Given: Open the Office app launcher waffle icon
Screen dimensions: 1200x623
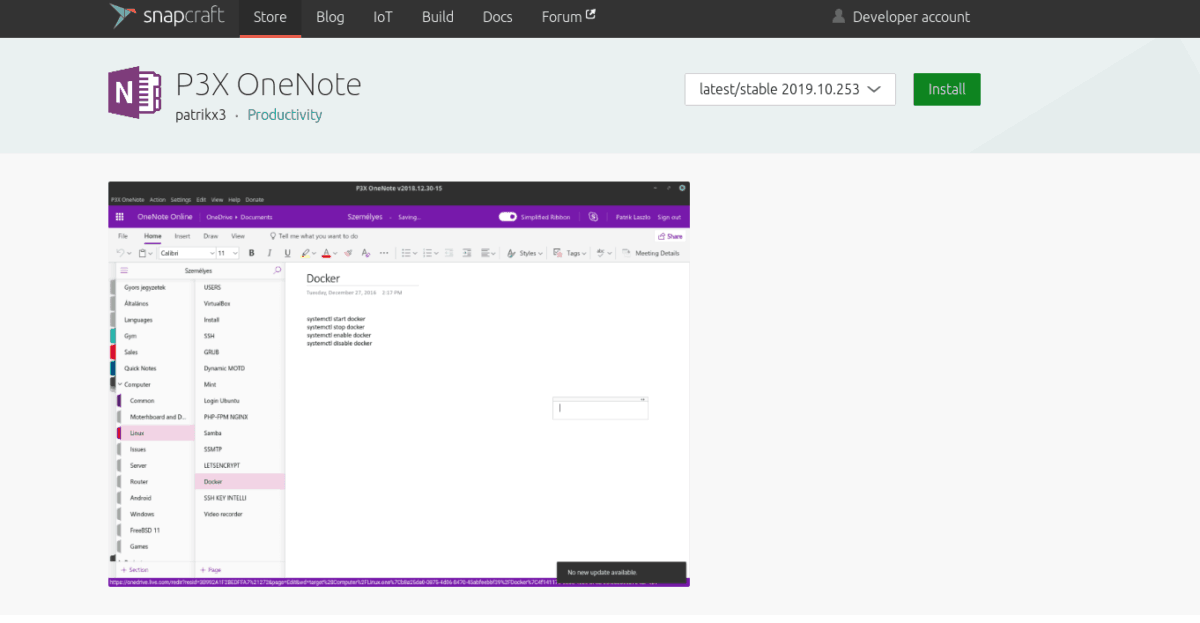Looking at the screenshot, I should [120, 217].
